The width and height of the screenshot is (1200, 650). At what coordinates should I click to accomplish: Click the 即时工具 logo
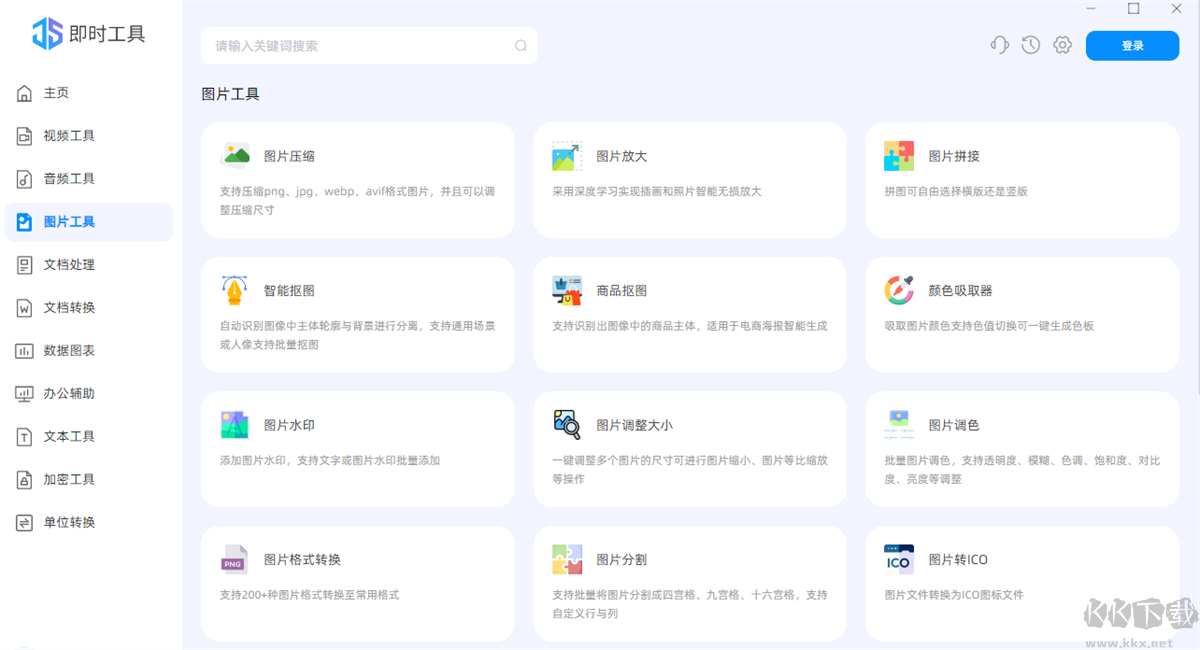(88, 33)
